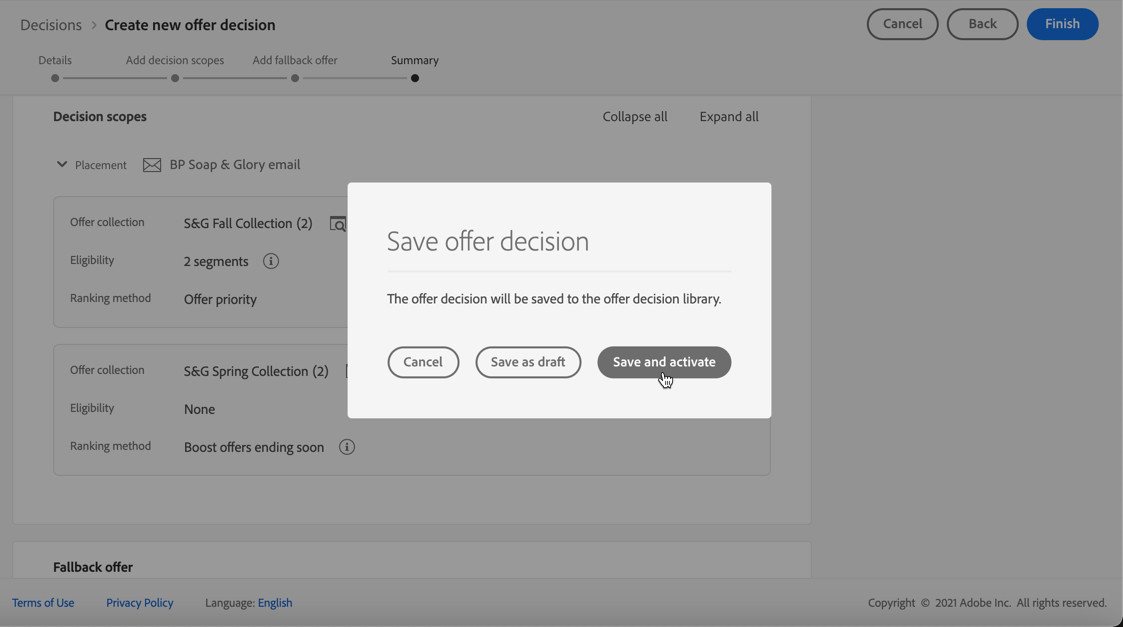
Task: Show info for 2 segments eligibility
Action: (x=271, y=261)
